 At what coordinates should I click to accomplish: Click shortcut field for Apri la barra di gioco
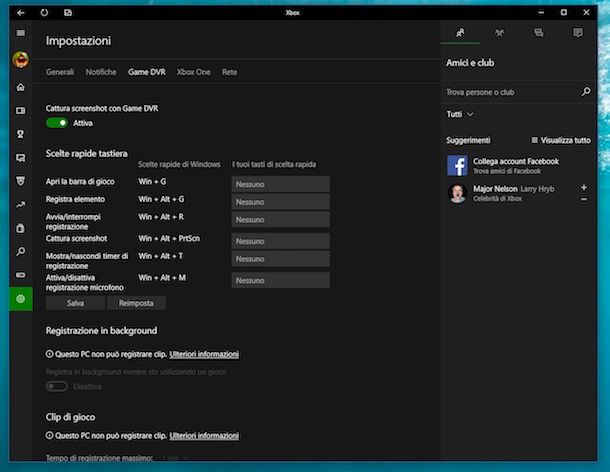tap(280, 184)
